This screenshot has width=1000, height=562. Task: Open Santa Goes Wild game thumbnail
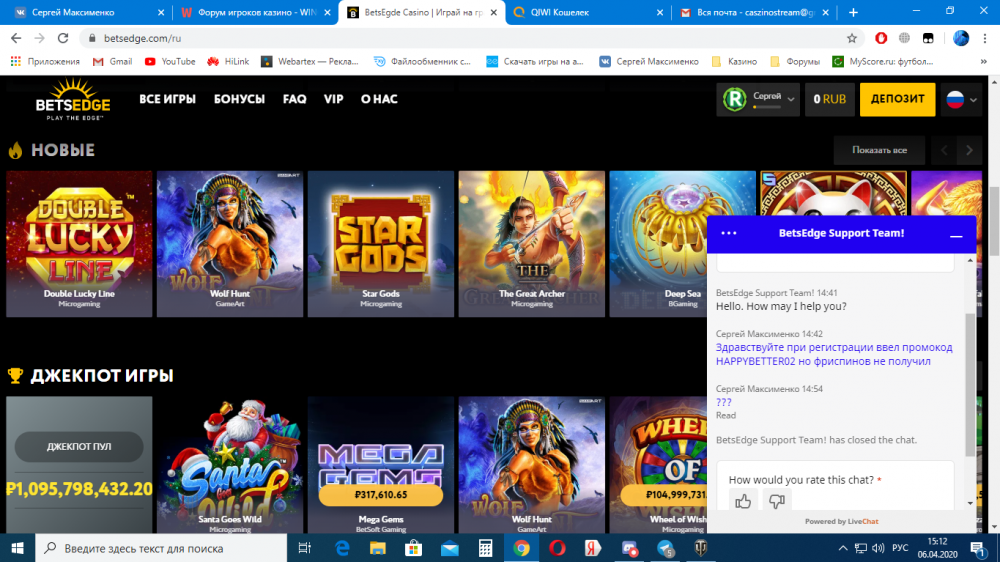coord(230,464)
